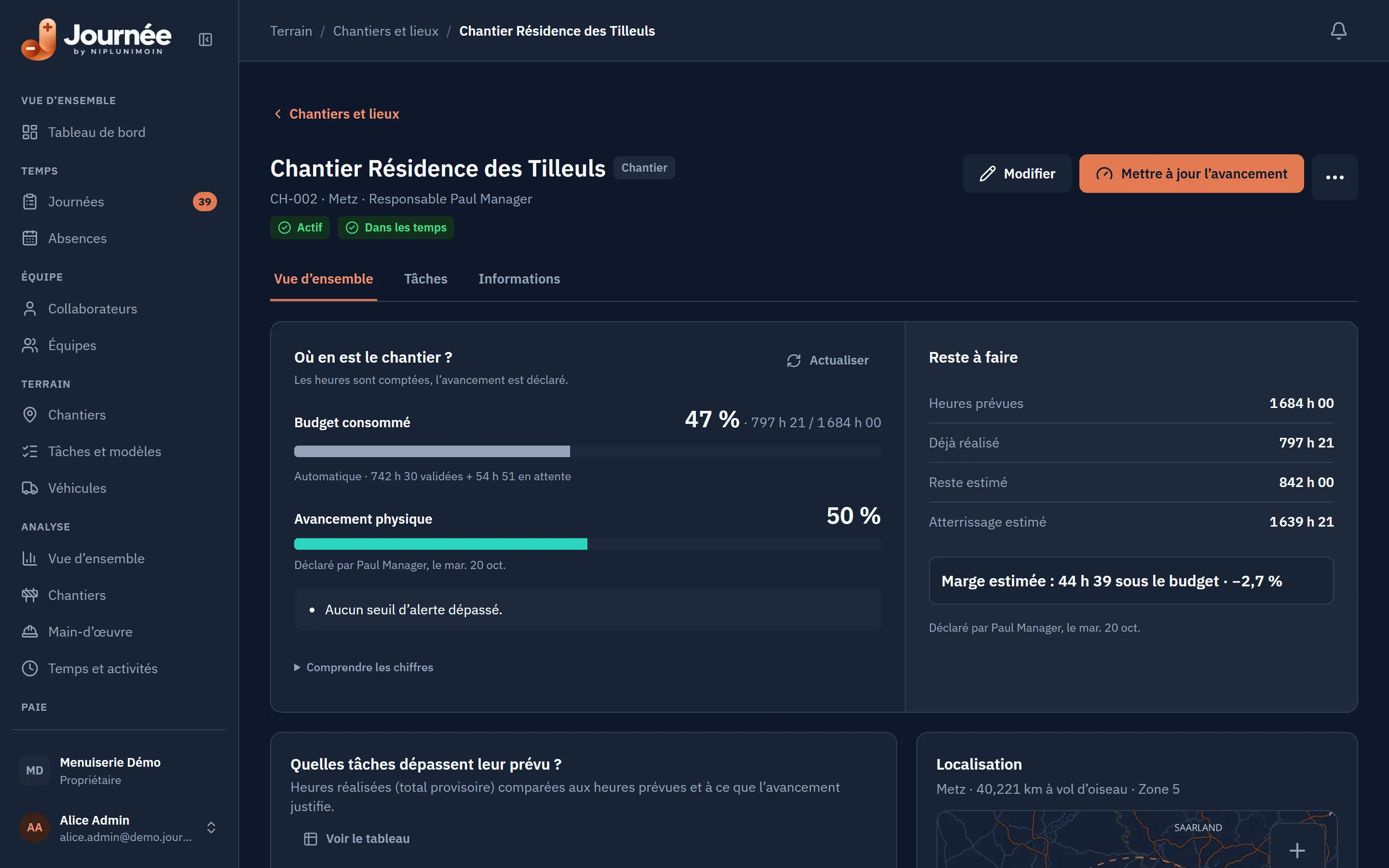The height and width of the screenshot is (868, 1389).
Task: Click the back chevron before Chantiers et lieux
Action: (x=278, y=114)
